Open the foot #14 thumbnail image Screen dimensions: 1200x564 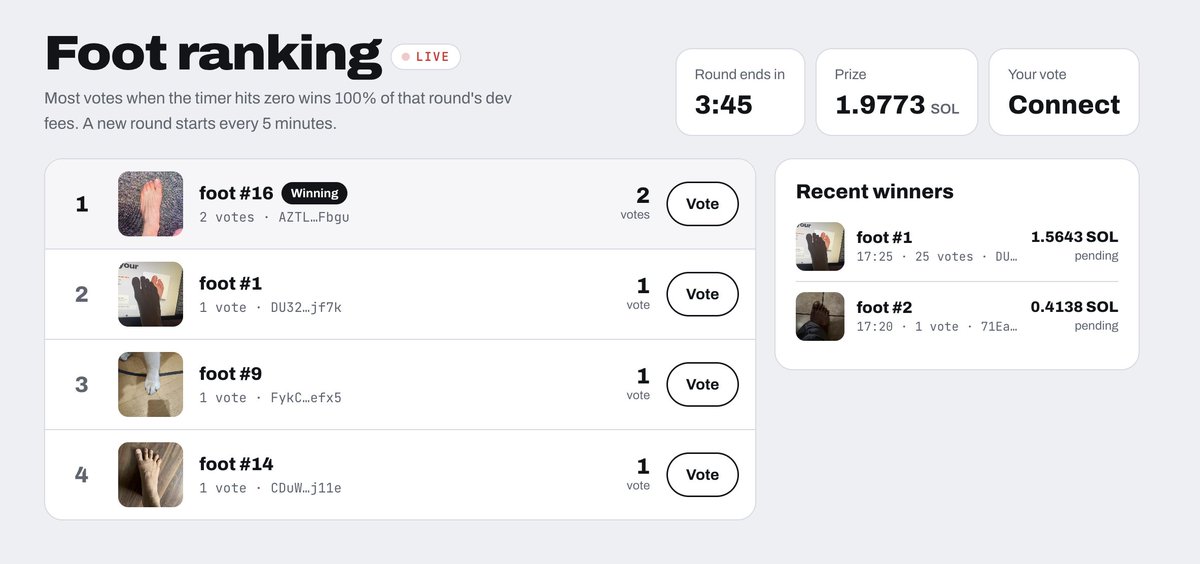pyautogui.click(x=151, y=474)
